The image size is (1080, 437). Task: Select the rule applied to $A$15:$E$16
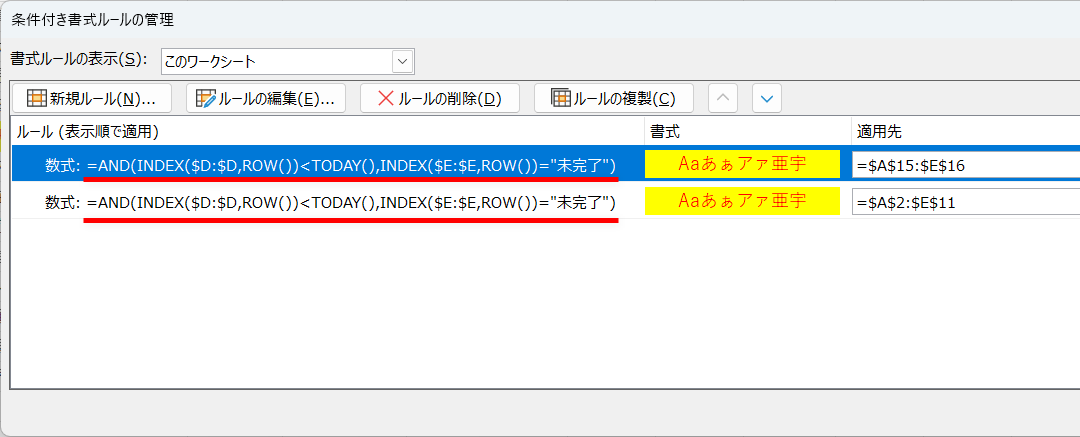[x=546, y=164]
